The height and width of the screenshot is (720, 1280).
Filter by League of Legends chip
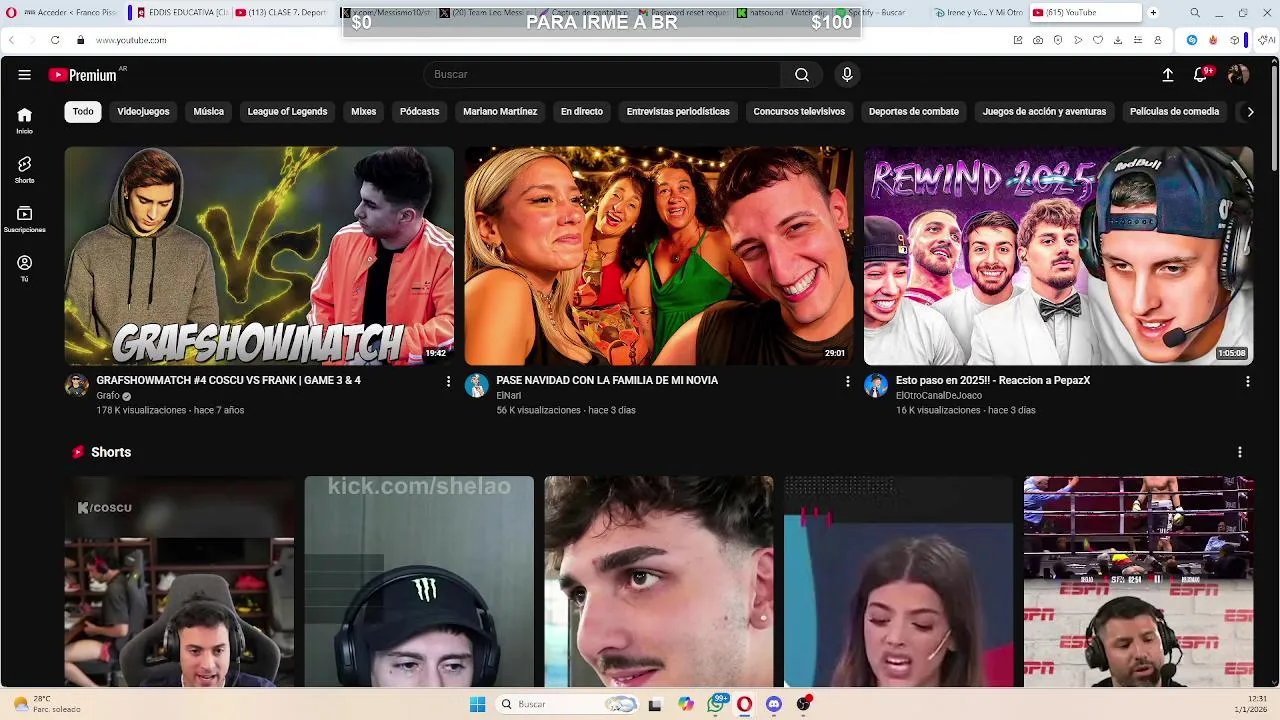[287, 112]
